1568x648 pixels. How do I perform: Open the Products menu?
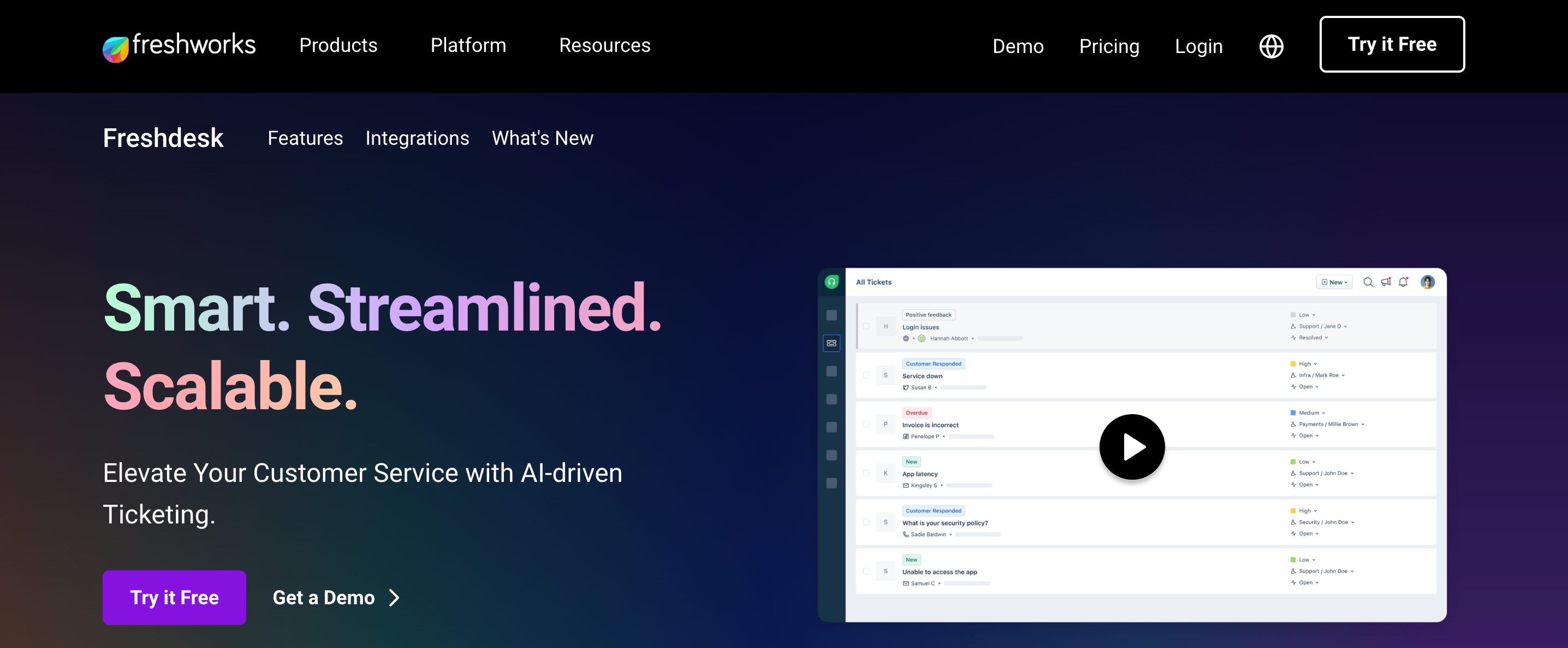(x=338, y=46)
